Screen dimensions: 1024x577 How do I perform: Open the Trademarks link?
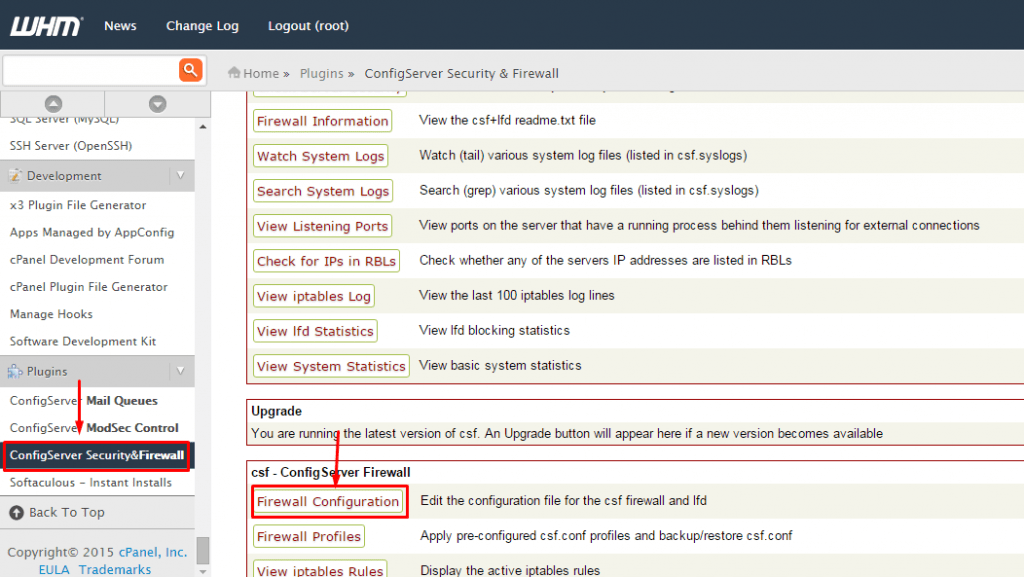(114, 569)
